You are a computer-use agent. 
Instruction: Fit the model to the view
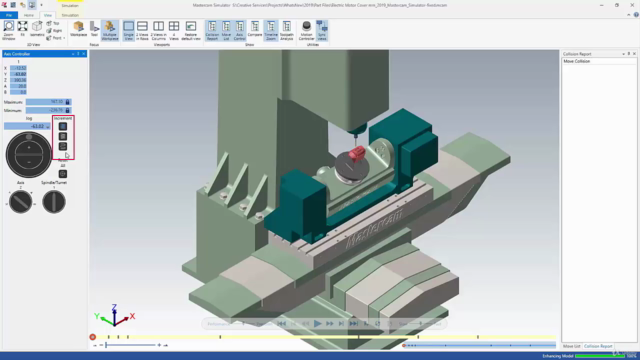(22, 30)
